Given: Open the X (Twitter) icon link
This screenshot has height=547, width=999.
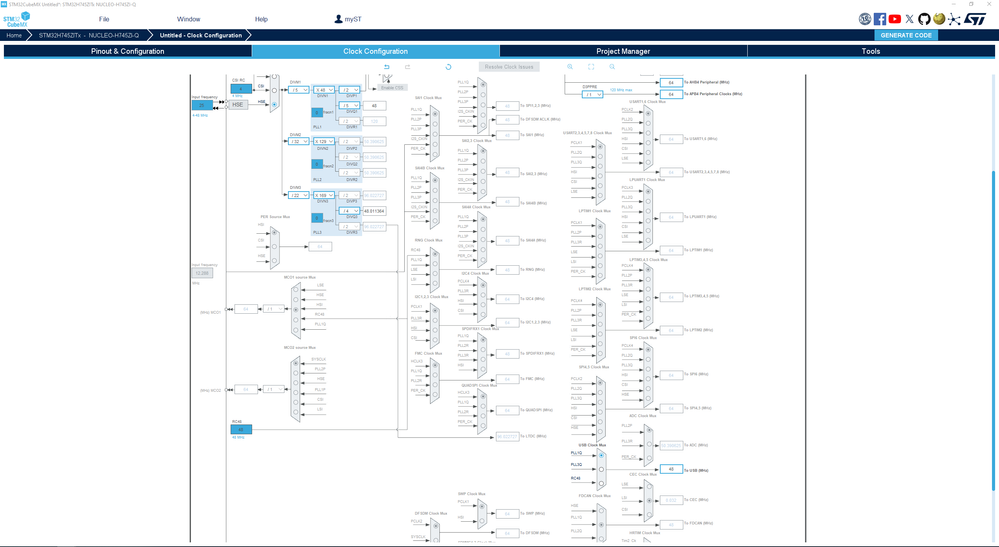Looking at the screenshot, I should 909,19.
